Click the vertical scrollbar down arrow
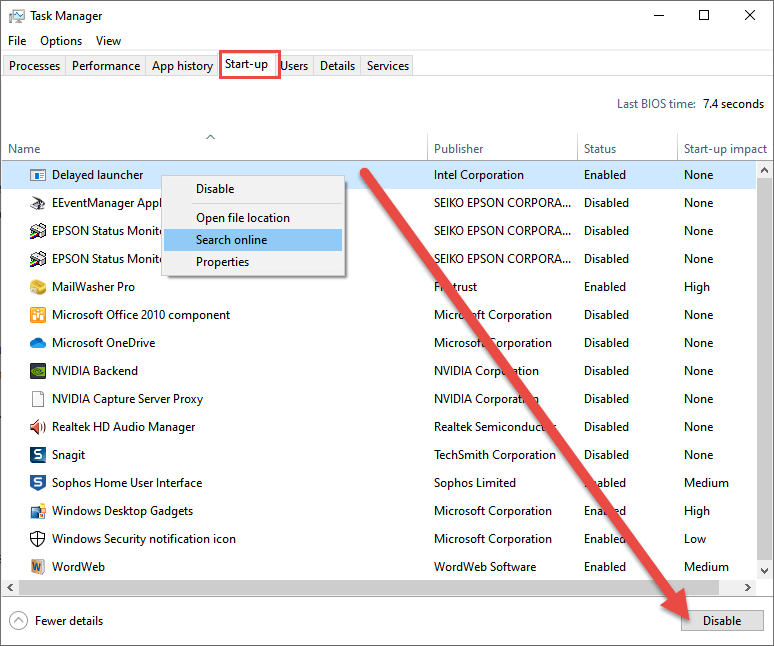774x646 pixels. click(x=764, y=571)
